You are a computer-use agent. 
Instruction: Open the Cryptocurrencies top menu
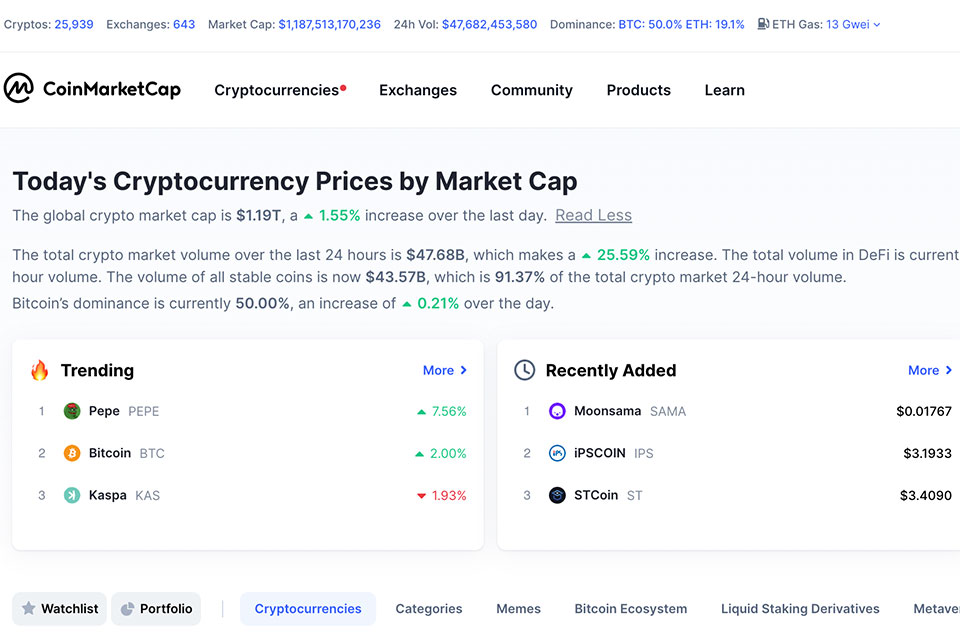point(277,90)
